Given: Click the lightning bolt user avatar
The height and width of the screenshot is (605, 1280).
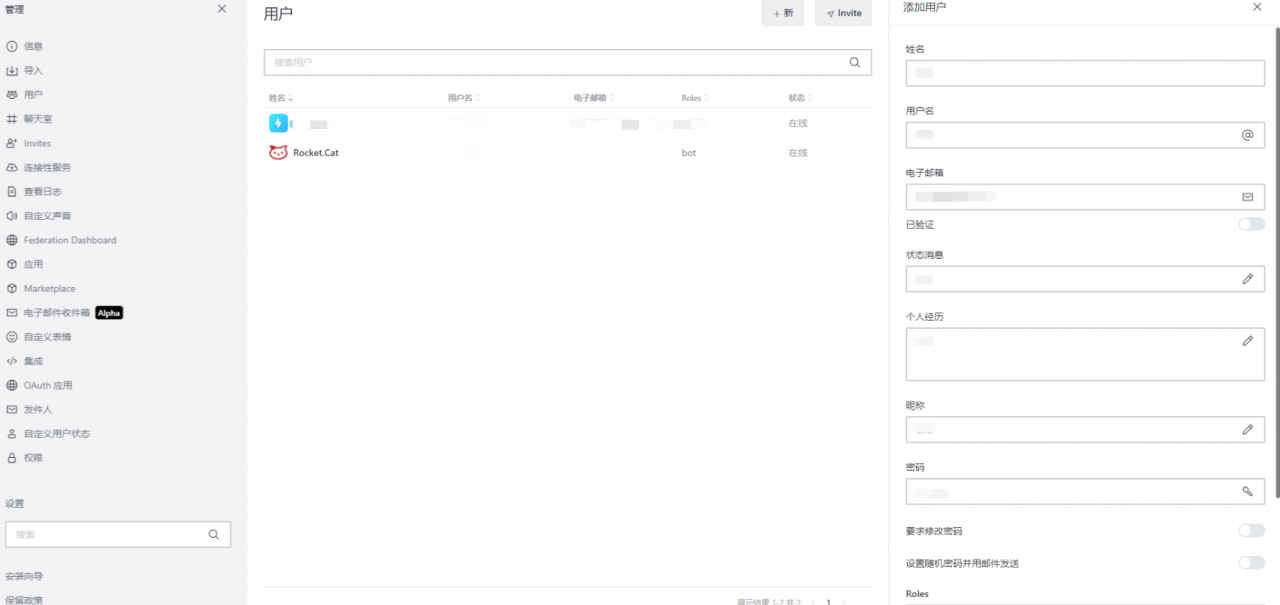Looking at the screenshot, I should pos(278,123).
